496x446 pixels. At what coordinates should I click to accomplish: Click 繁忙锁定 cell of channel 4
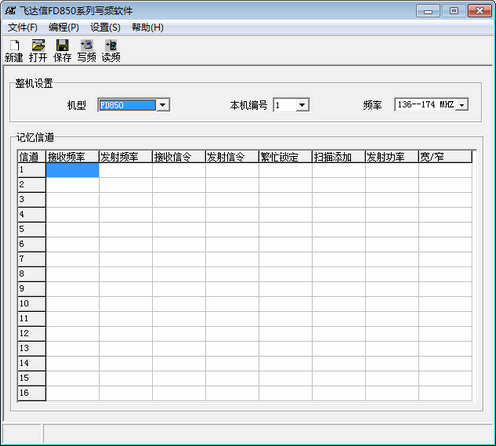coord(285,215)
